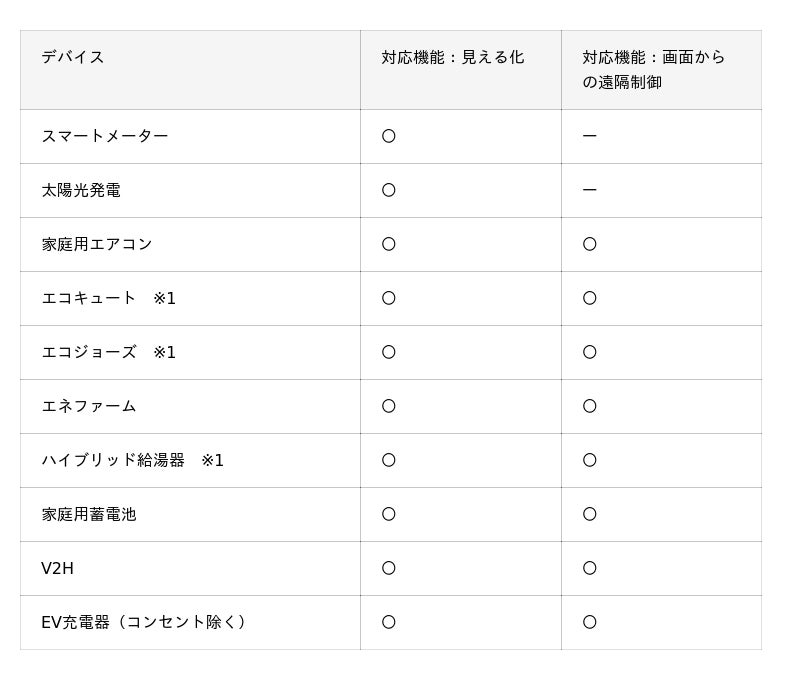Viewport: 800px width, 680px height.
Task: Click the 家庭用エアコン remote control circle mark
Action: [590, 244]
